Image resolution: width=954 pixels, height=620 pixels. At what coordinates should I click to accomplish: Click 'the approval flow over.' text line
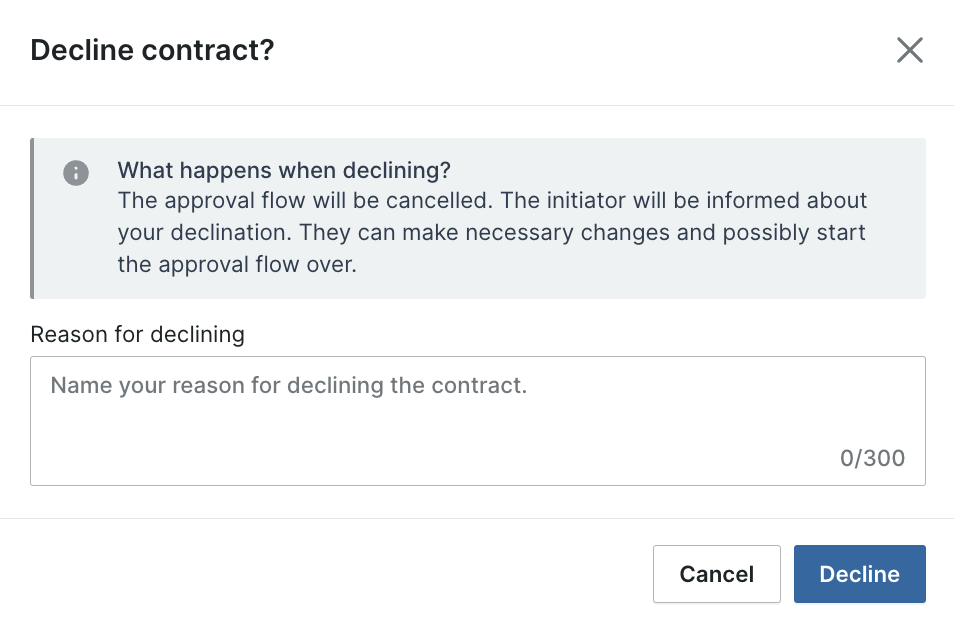pyautogui.click(x=237, y=265)
